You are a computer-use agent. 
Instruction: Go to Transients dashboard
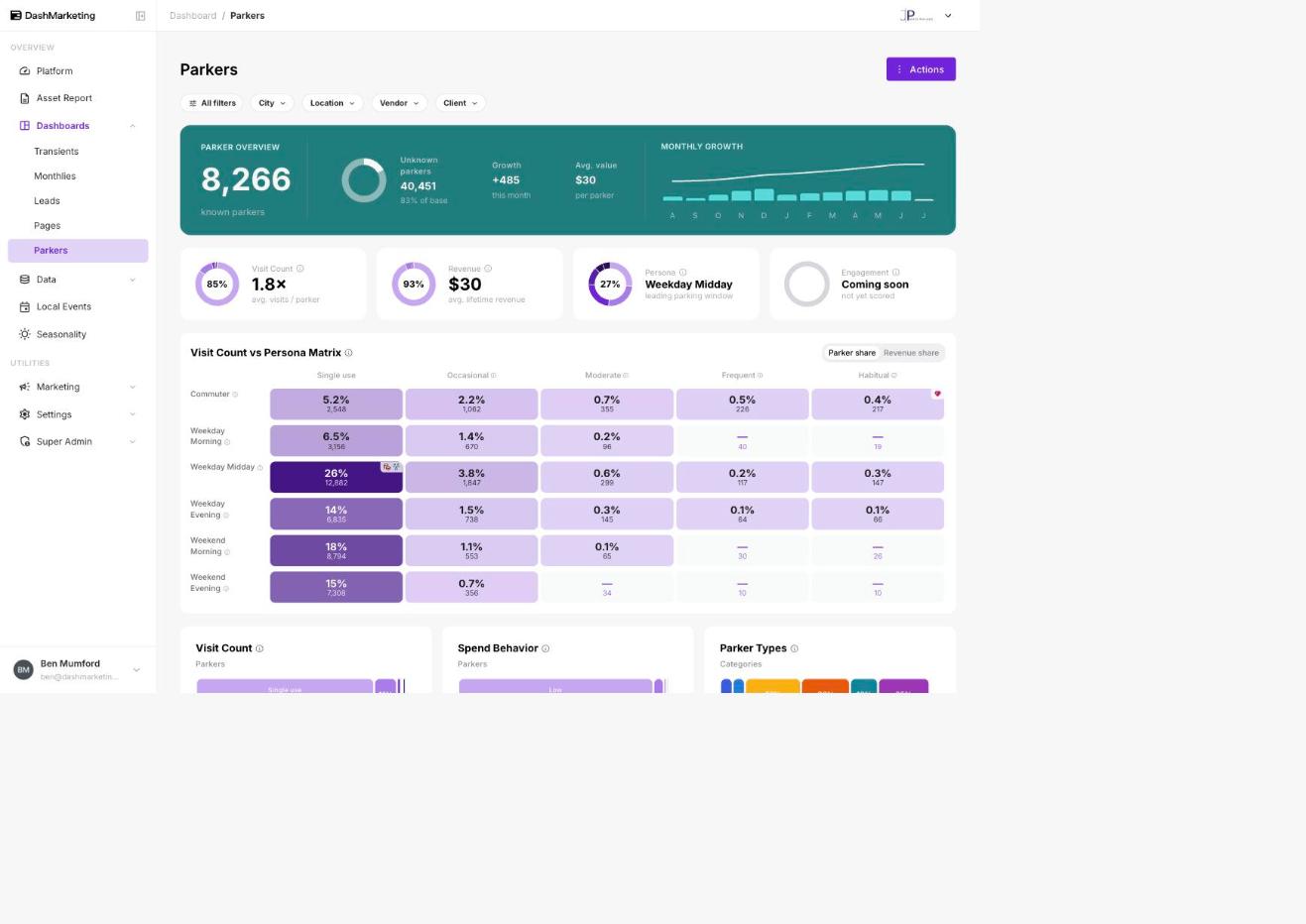pyautogui.click(x=57, y=152)
